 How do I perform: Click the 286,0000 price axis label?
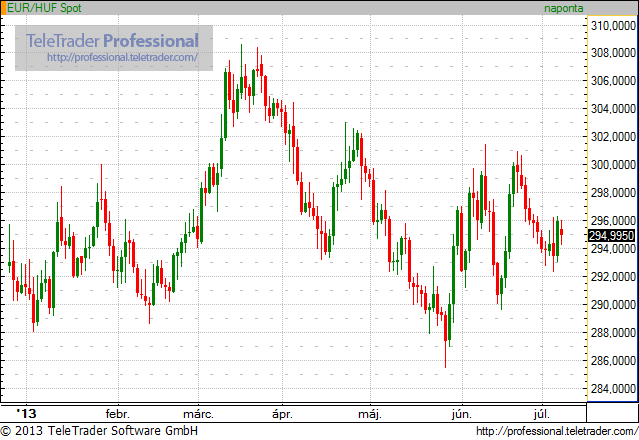click(x=613, y=361)
